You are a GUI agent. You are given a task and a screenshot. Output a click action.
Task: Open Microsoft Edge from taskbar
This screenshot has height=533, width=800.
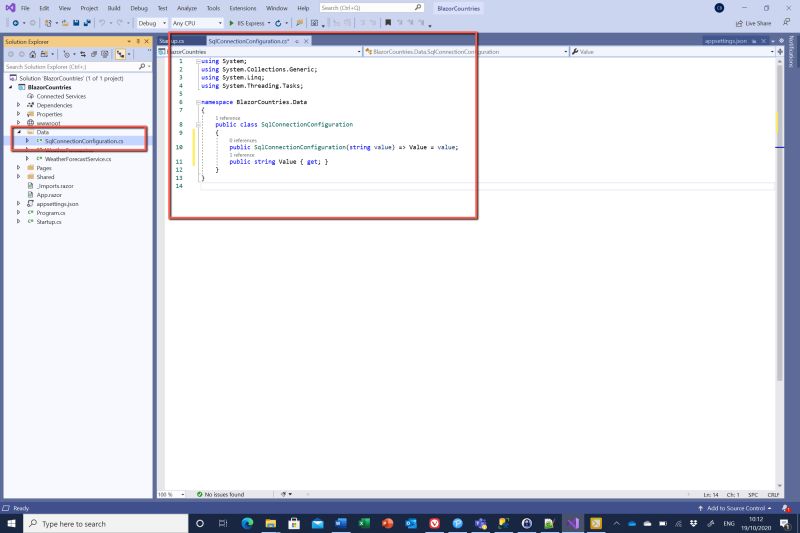[247, 523]
